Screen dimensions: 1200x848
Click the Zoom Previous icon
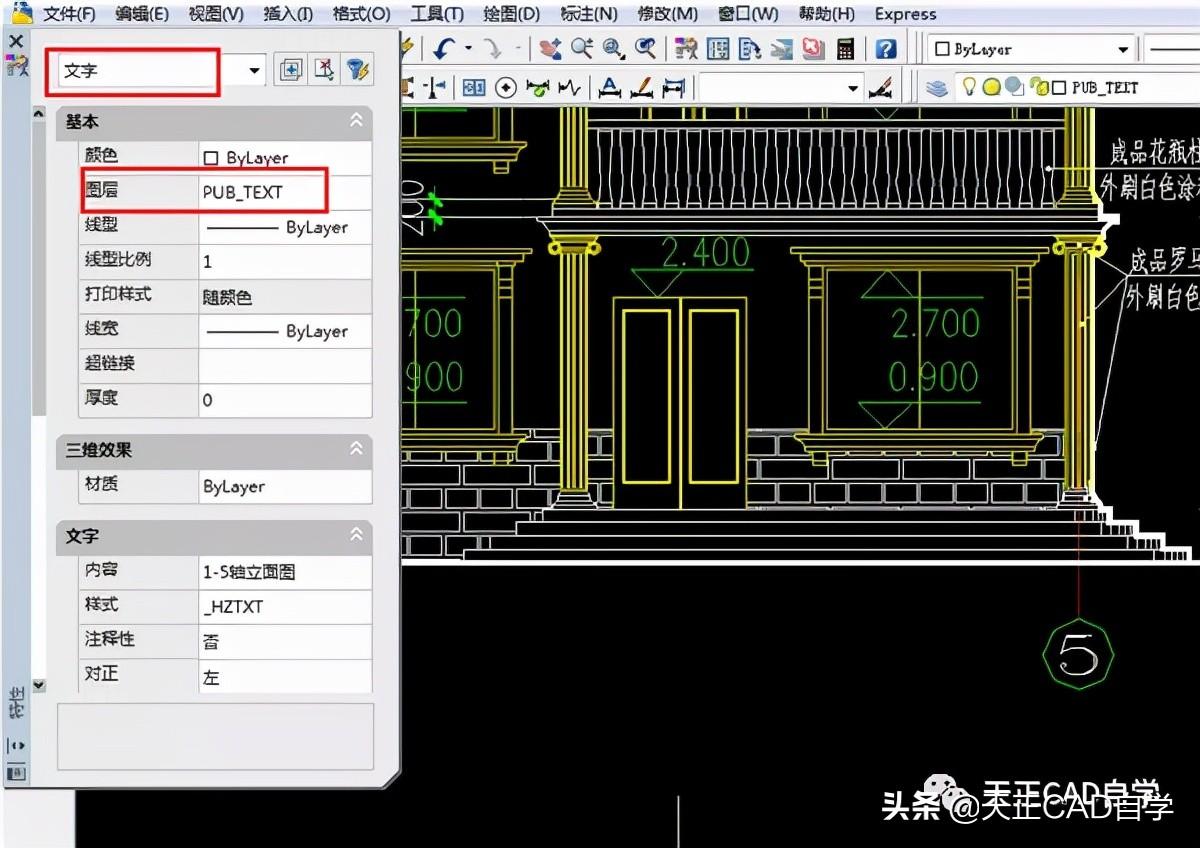pyautogui.click(x=646, y=48)
